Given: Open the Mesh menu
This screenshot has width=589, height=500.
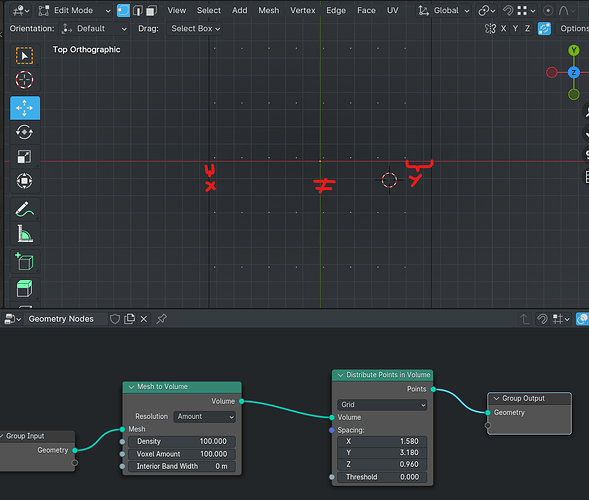Looking at the screenshot, I should (269, 11).
